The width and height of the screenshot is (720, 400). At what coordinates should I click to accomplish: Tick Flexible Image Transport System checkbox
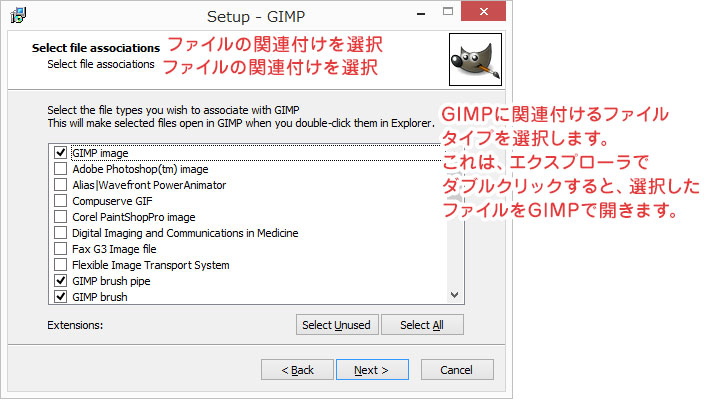[x=61, y=265]
